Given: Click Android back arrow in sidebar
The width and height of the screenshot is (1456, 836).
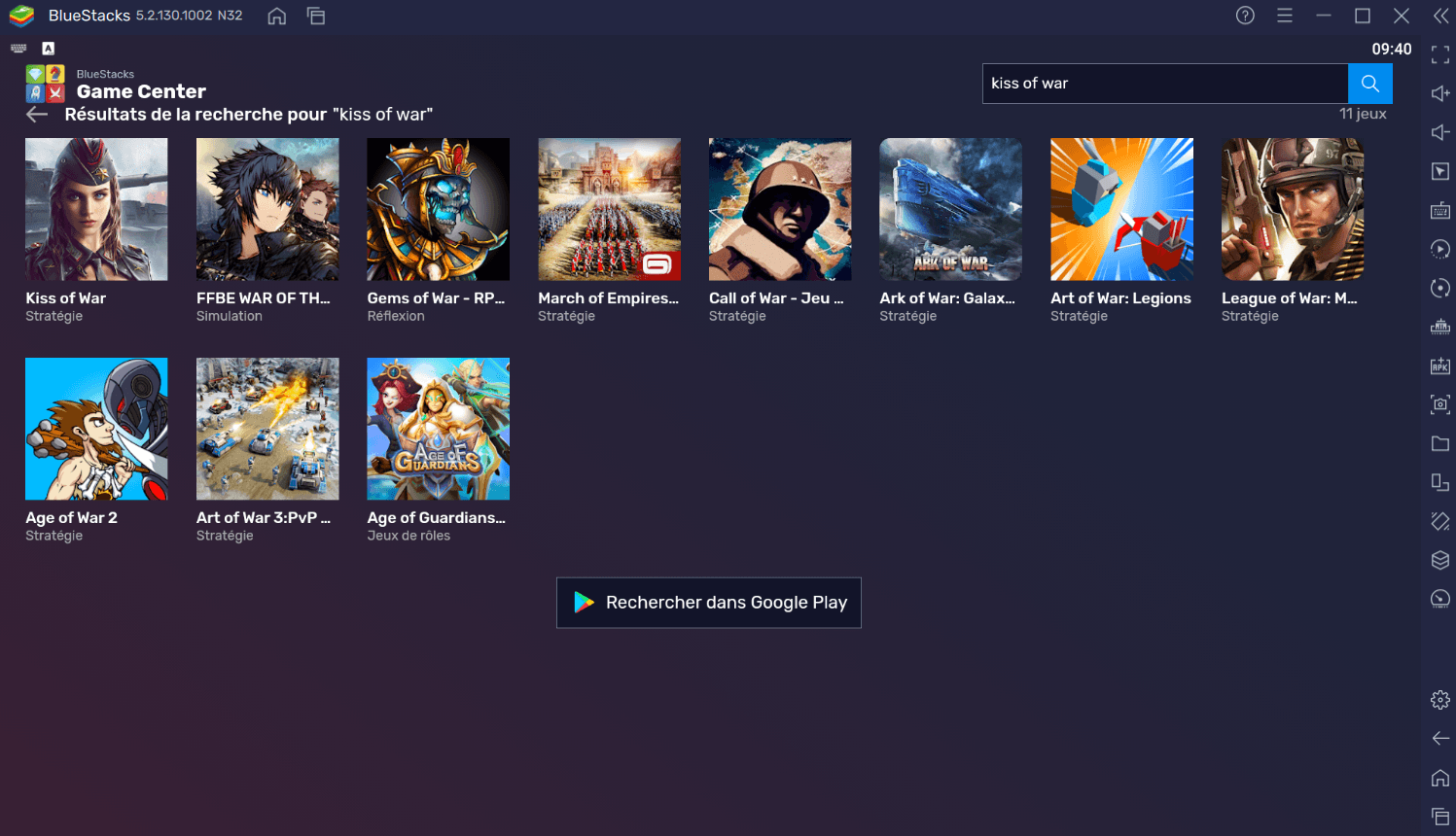Looking at the screenshot, I should pyautogui.click(x=1440, y=739).
